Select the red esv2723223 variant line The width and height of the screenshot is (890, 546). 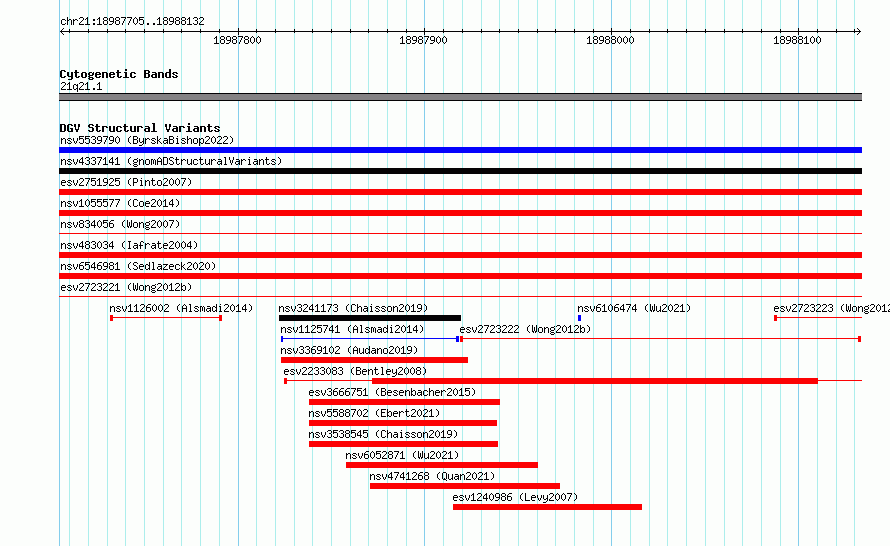818,318
